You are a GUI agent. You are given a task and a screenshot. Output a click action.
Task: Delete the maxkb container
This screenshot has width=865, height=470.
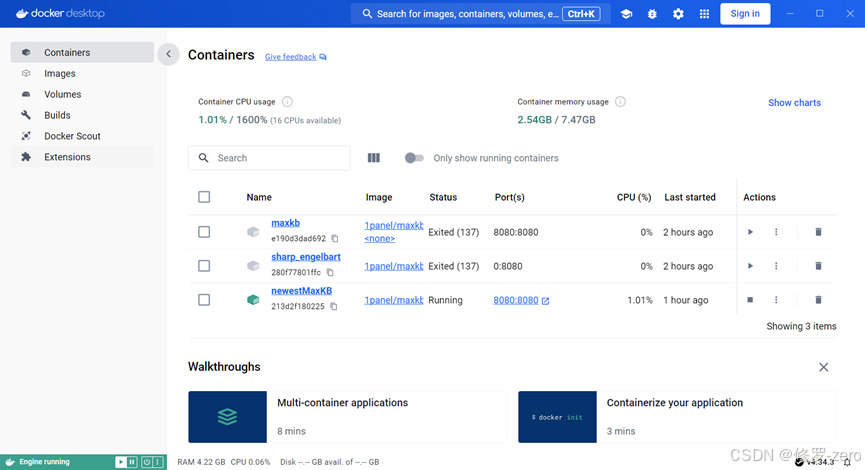click(818, 232)
